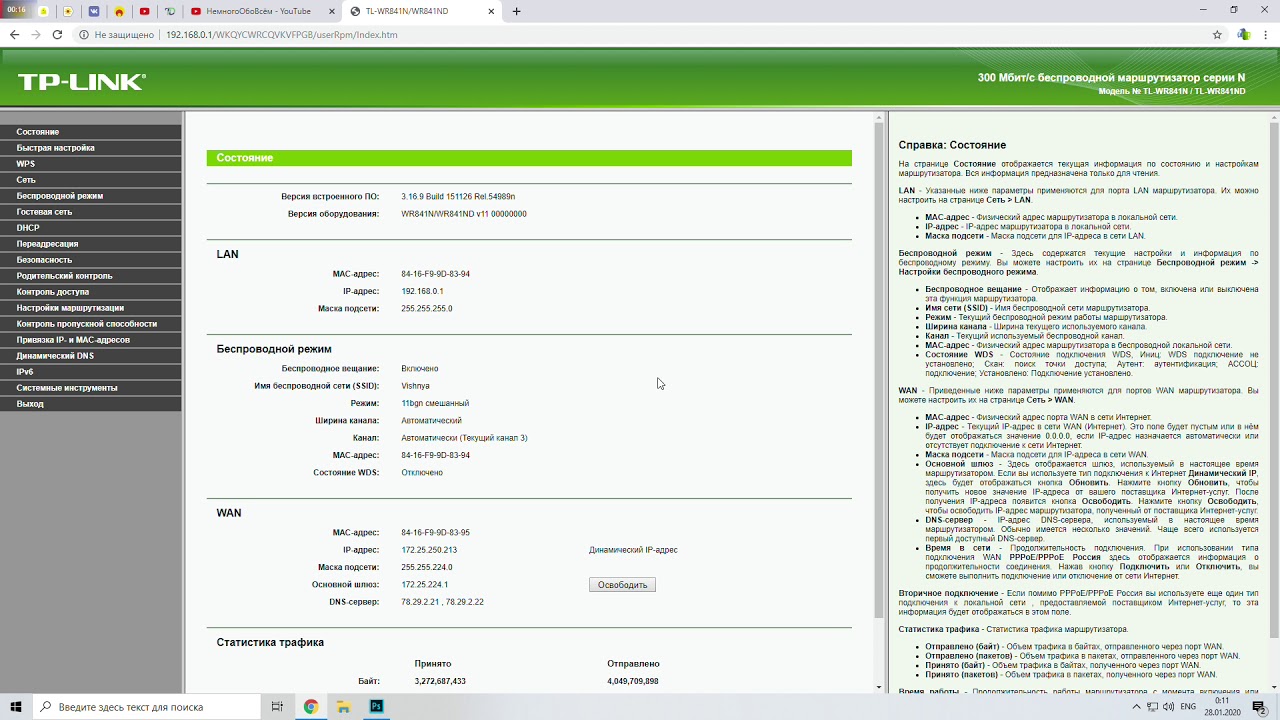Click the TP-LINK logo
The image size is (1280, 720).
pyautogui.click(x=81, y=82)
